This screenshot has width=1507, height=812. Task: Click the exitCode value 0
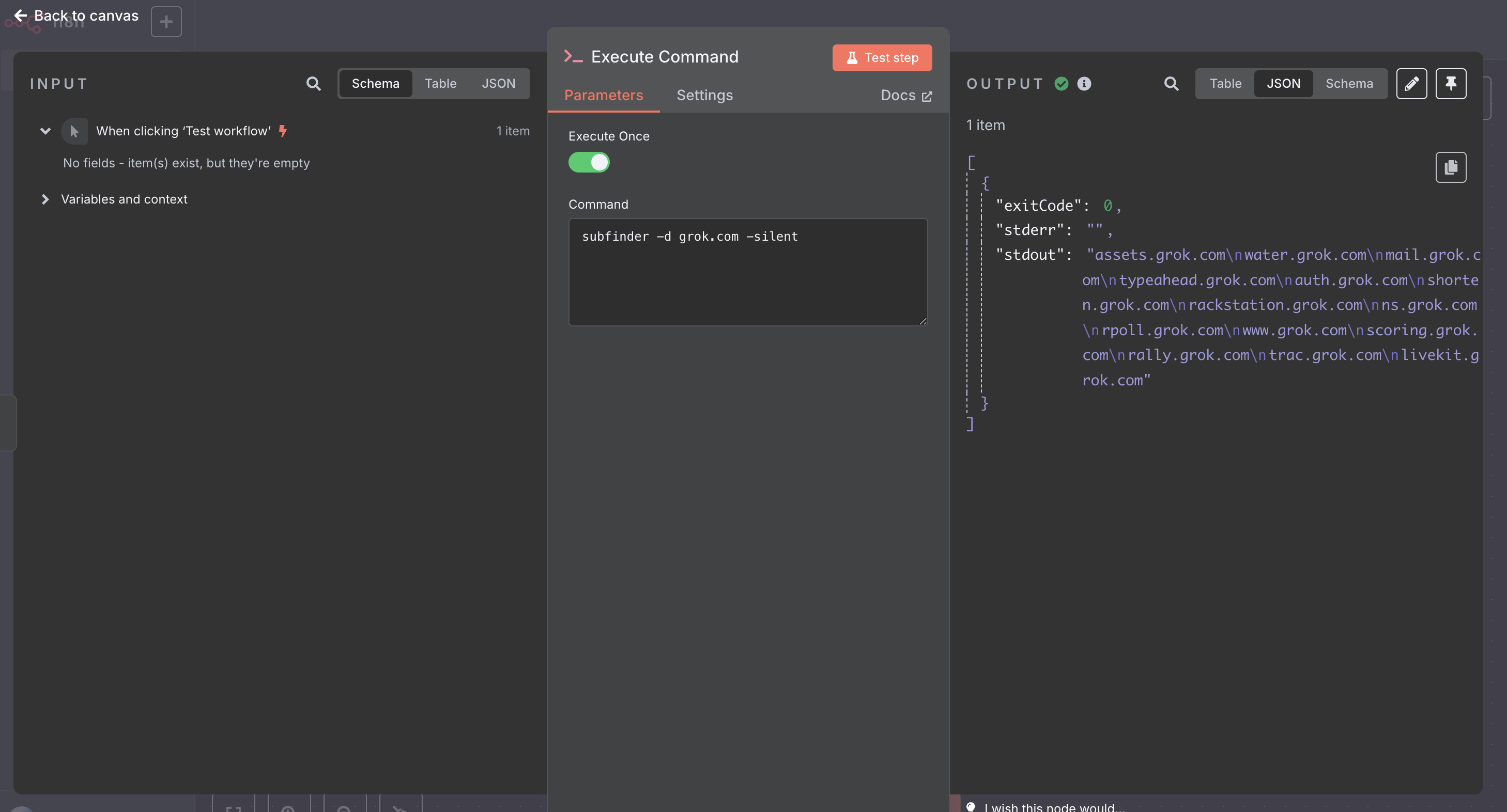tap(1108, 206)
